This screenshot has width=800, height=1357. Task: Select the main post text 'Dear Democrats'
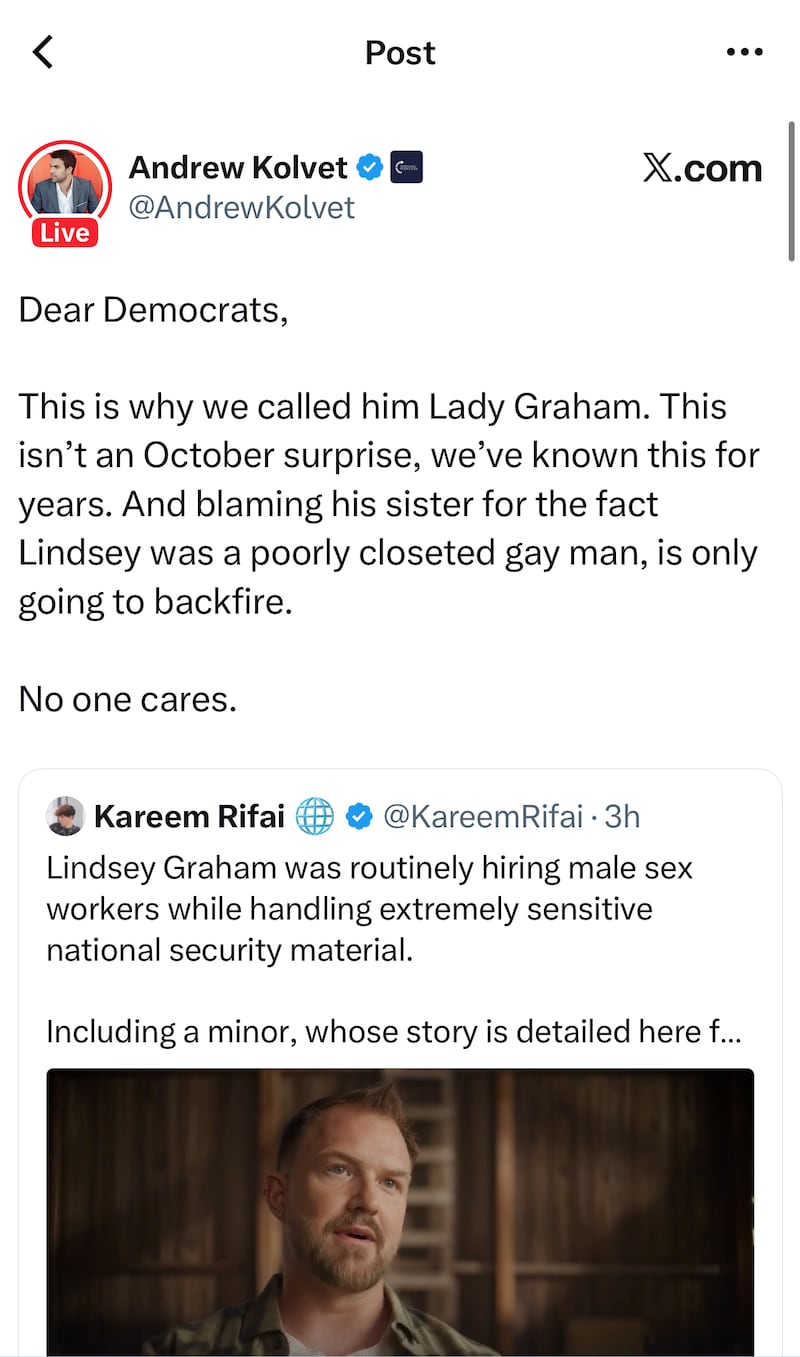point(154,310)
